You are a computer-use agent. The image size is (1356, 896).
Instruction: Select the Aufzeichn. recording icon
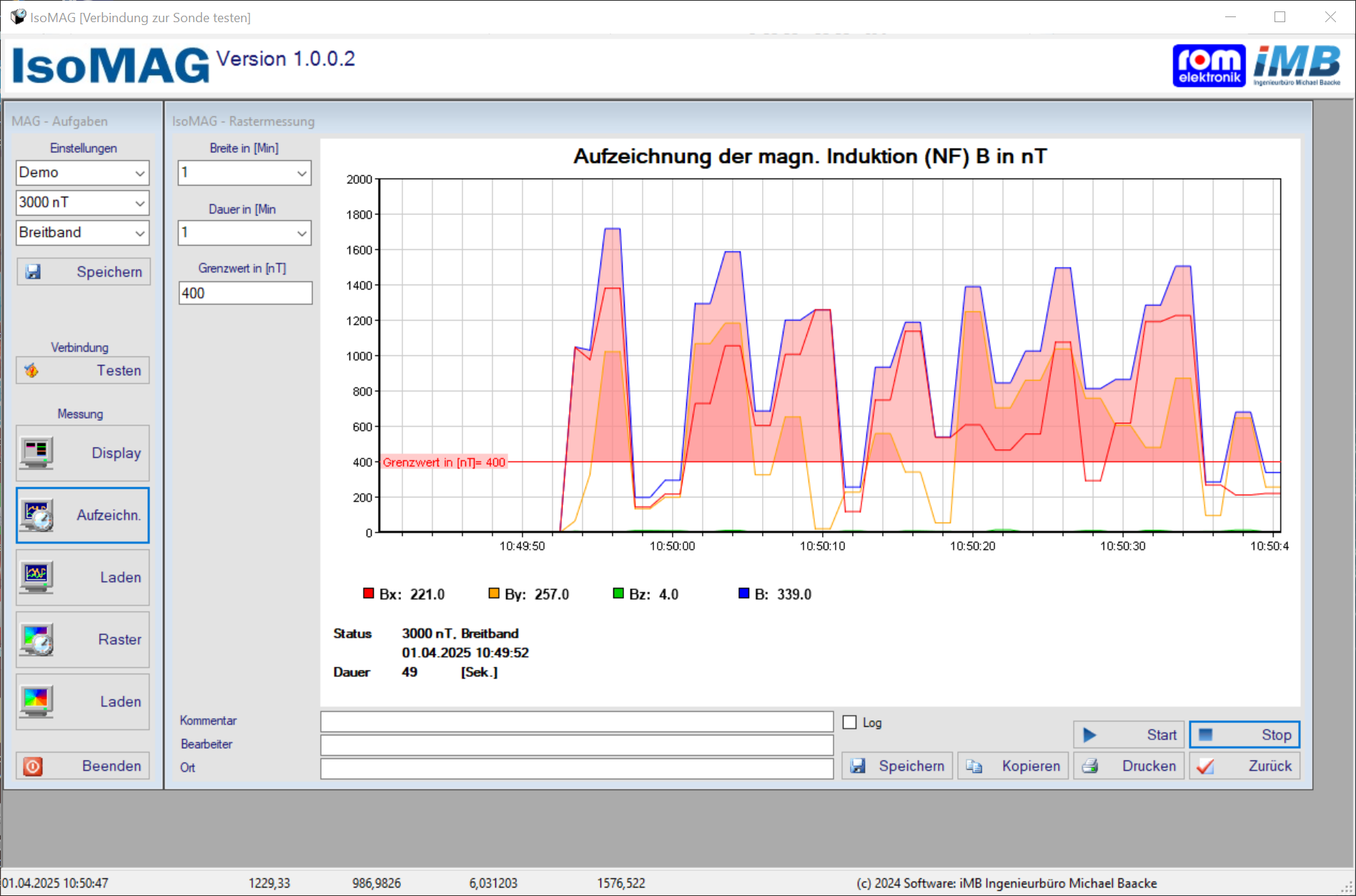tap(36, 515)
